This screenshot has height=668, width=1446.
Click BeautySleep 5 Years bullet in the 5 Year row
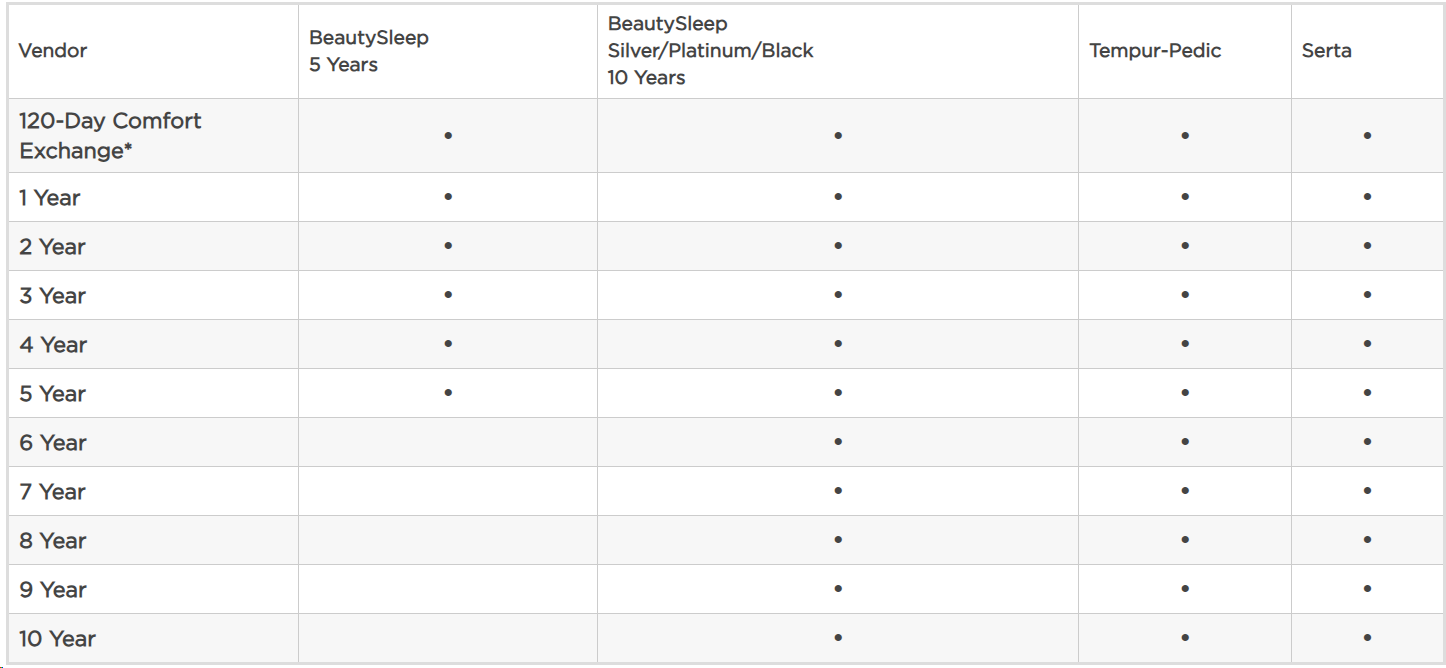tap(448, 393)
